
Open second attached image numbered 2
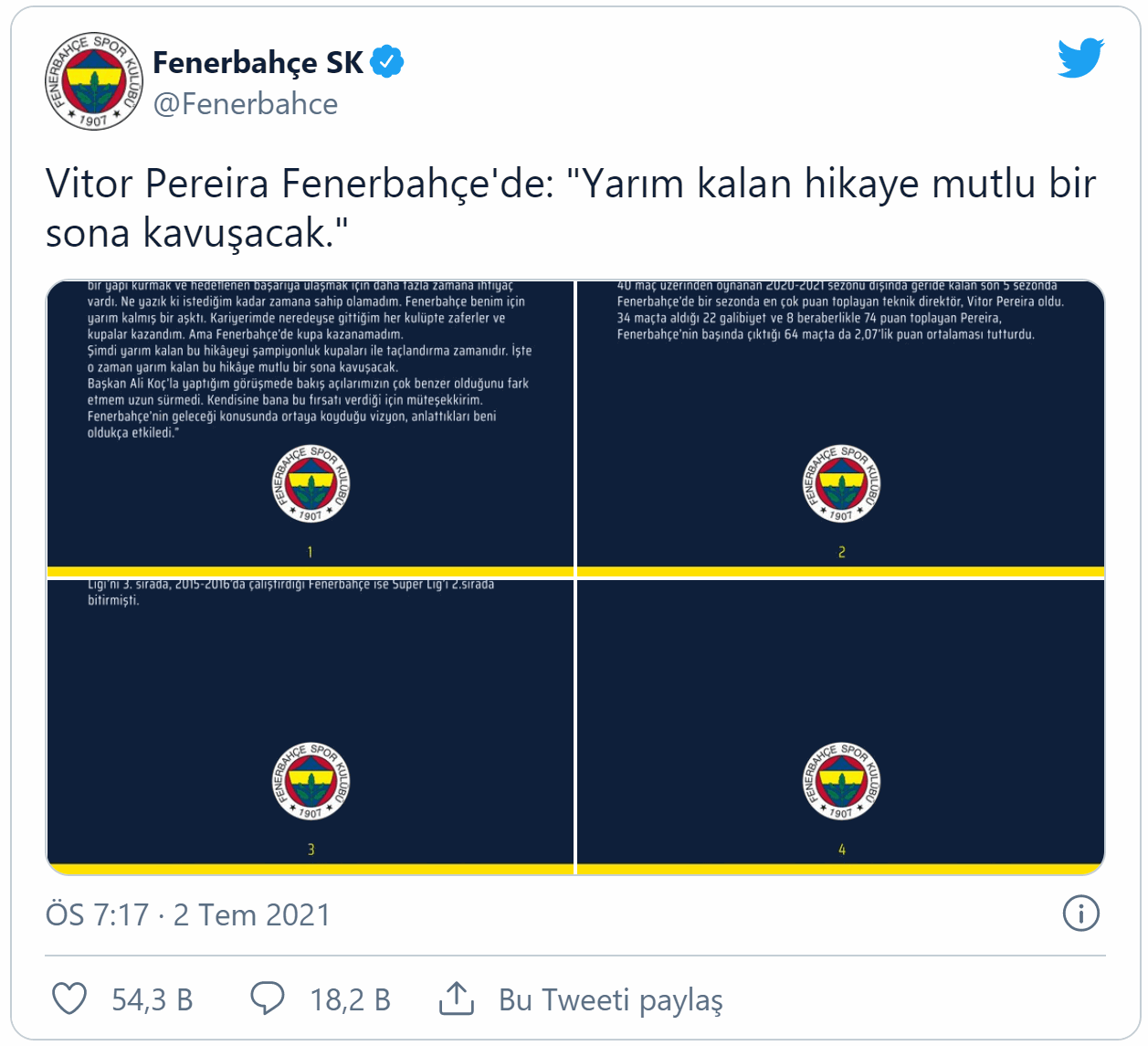[x=841, y=428]
